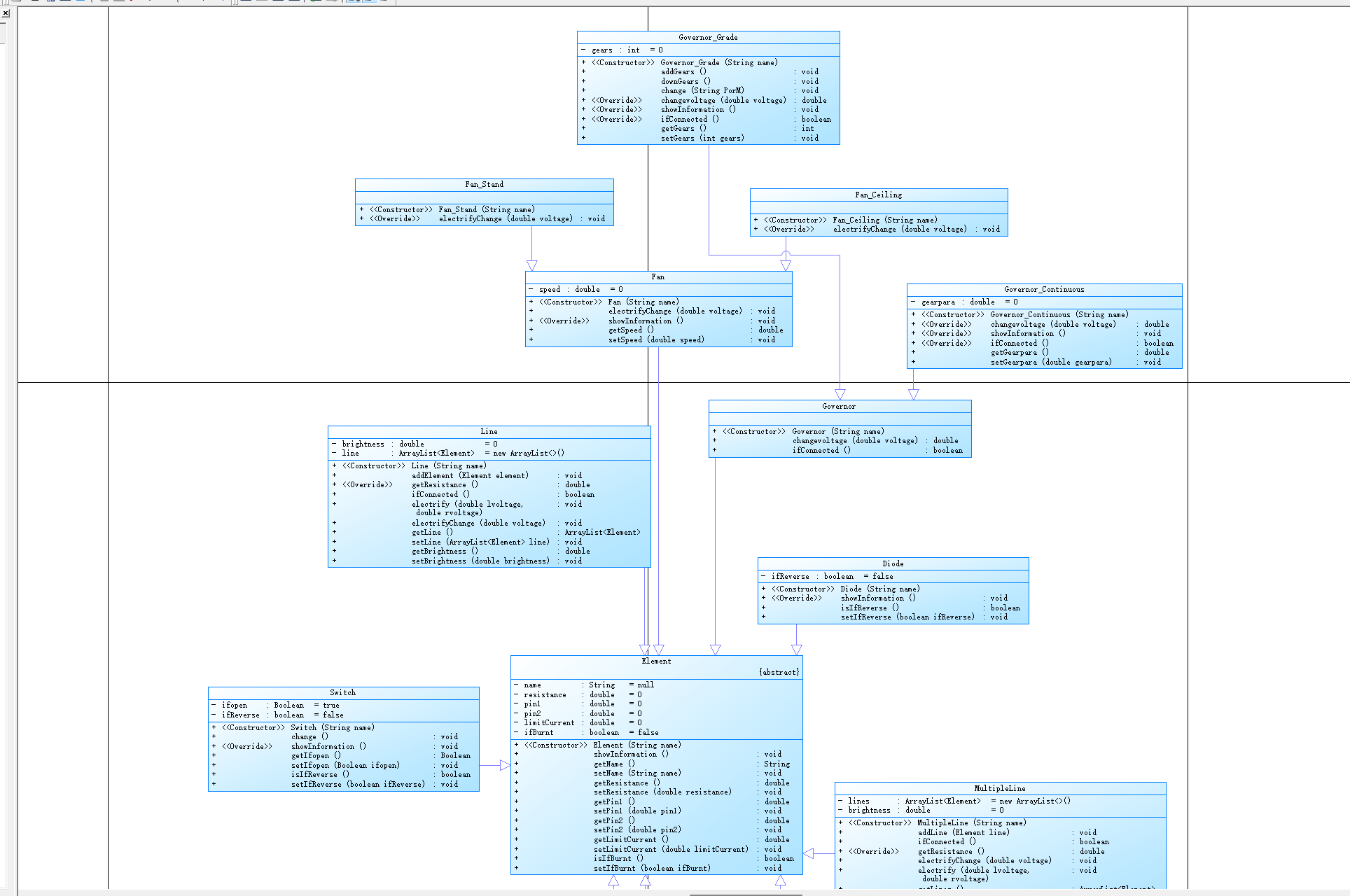Select the MultipleLine-to-Element generalization arrowhead
This screenshot has width=1350, height=896.
(x=809, y=853)
